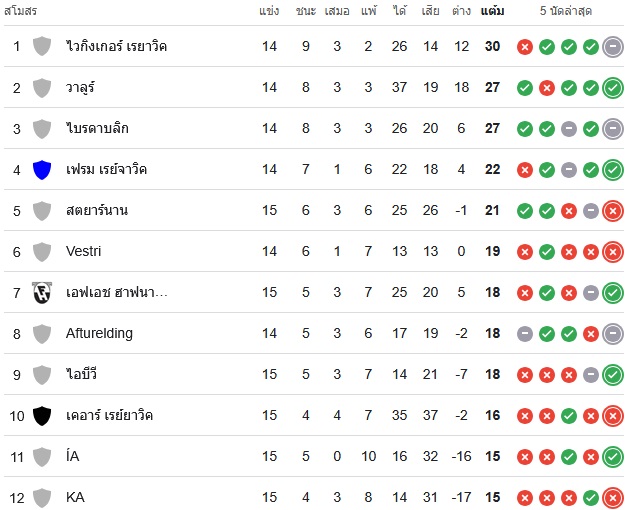Open the Afturelding team link
Image resolution: width=629 pixels, height=510 pixels.
tap(99, 333)
